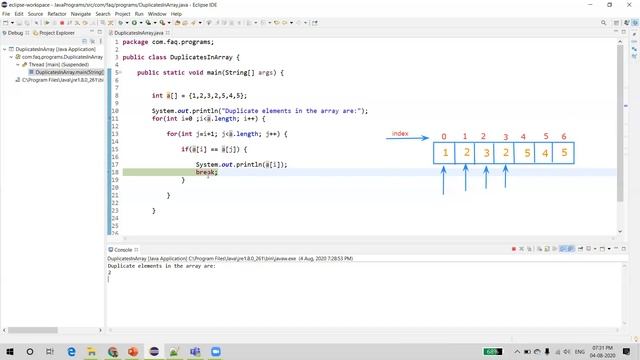
Task: Stop debugging with the main toolbar Terminate icon
Action: coord(62,23)
